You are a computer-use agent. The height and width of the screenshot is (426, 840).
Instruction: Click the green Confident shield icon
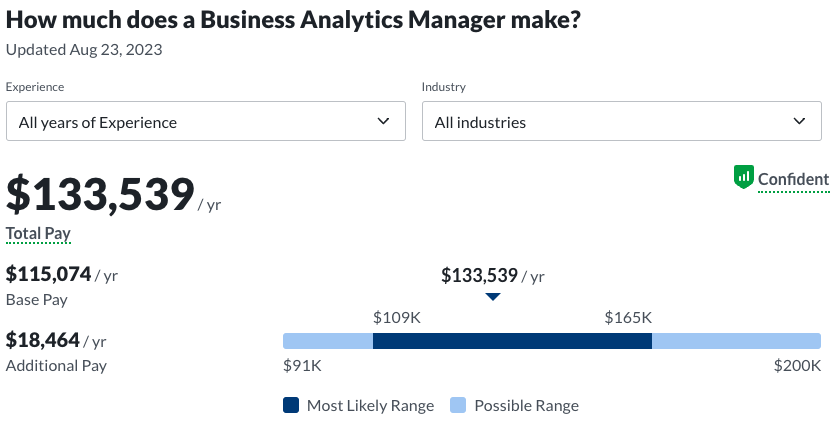743,178
